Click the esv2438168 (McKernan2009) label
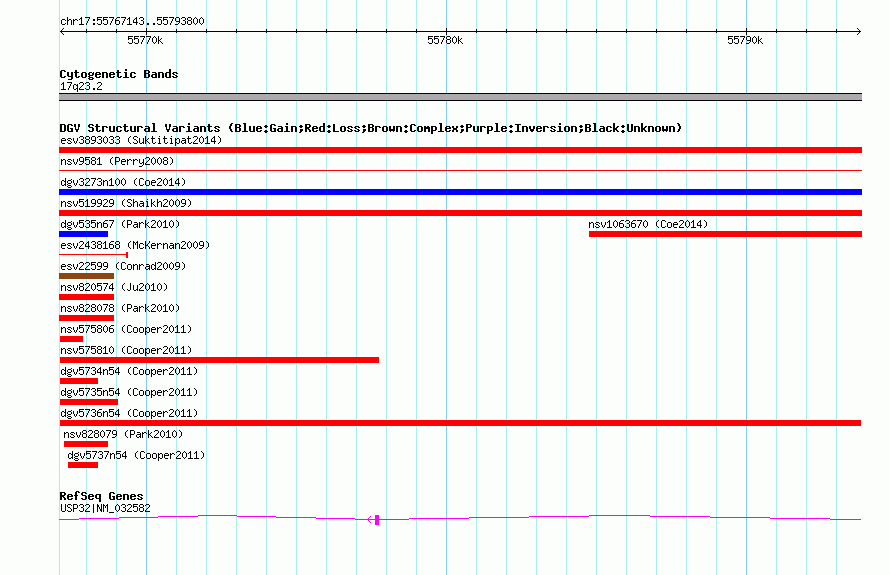The height and width of the screenshot is (575, 890). [135, 245]
